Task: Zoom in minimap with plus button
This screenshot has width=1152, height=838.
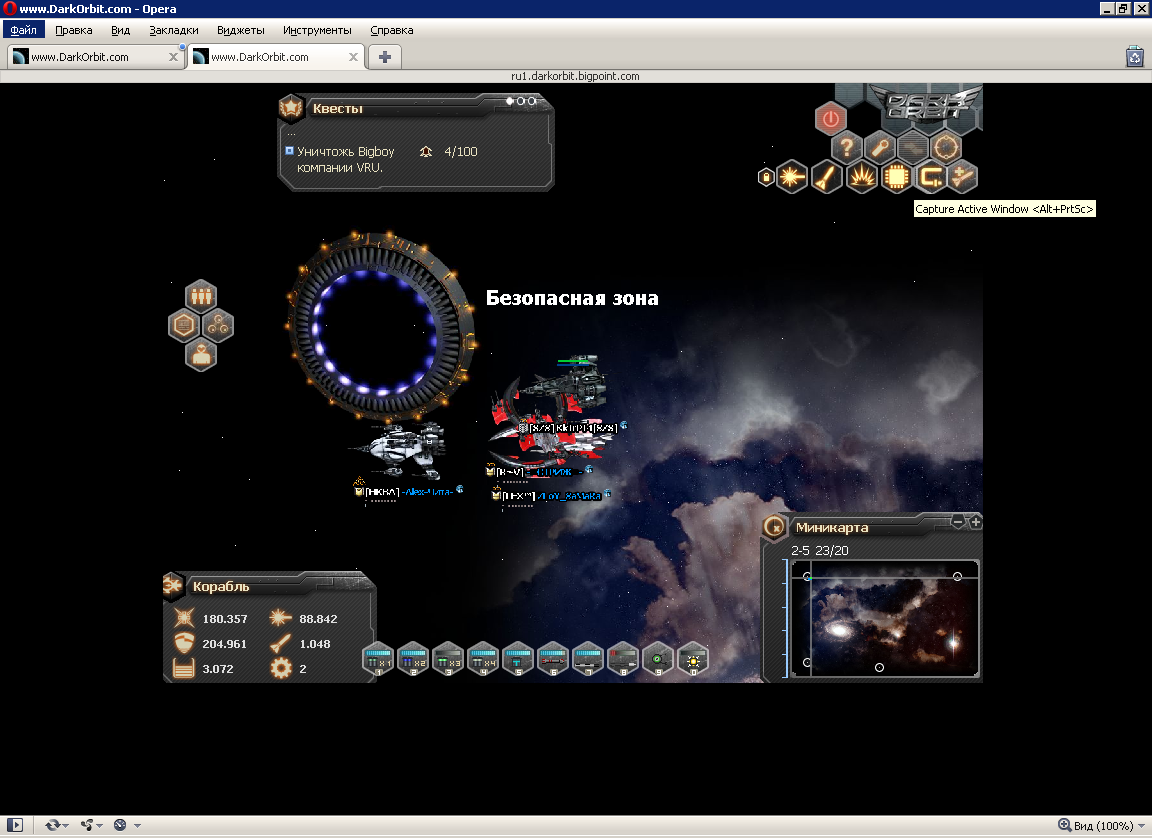Action: 975,521
